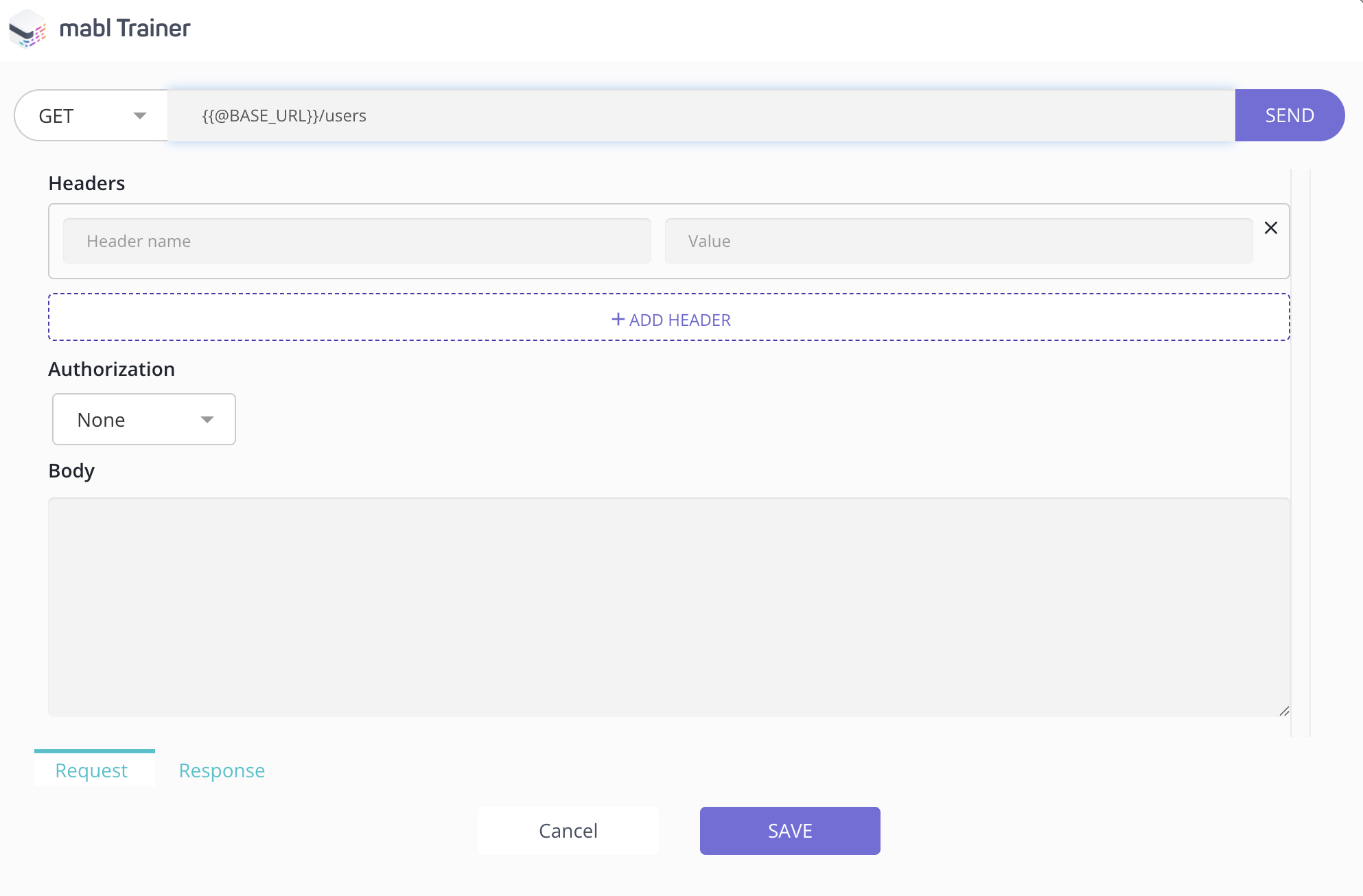Select the {{@BASE_URL}}/users URL text
The height and width of the screenshot is (896, 1363).
pos(283,115)
